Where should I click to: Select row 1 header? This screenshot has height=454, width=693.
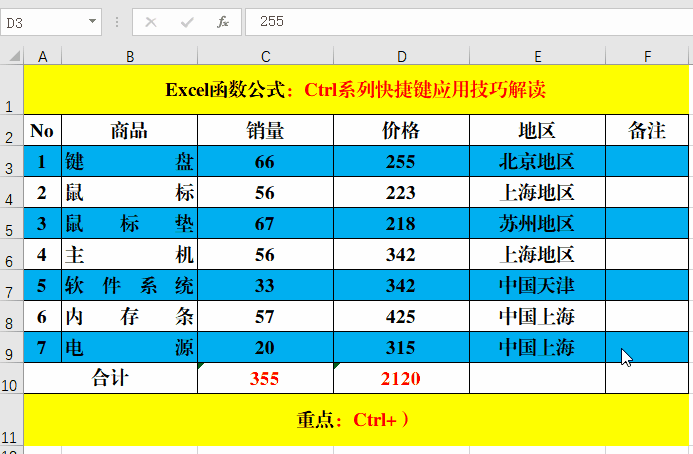[x=11, y=89]
